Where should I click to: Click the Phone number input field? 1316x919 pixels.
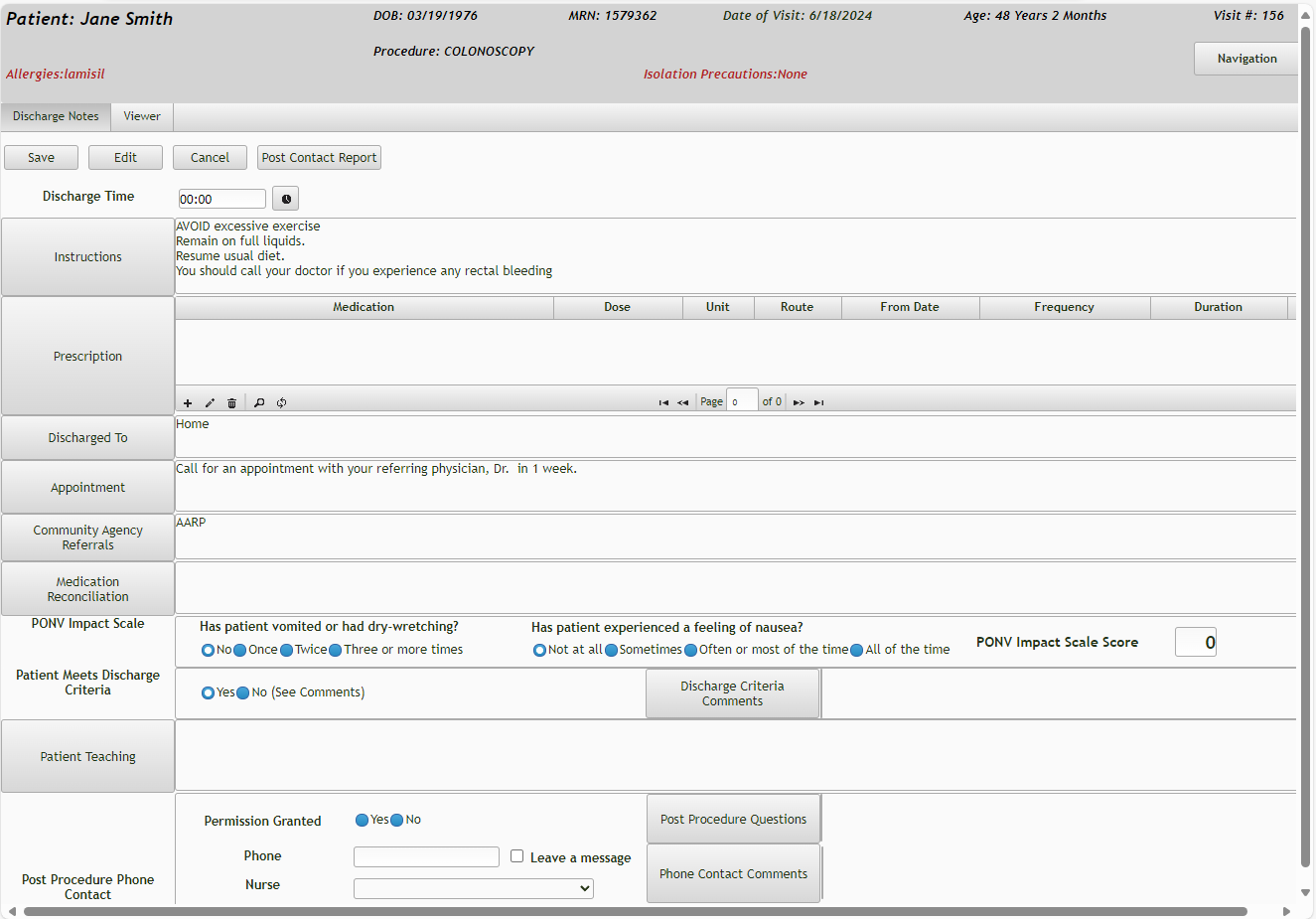[426, 857]
